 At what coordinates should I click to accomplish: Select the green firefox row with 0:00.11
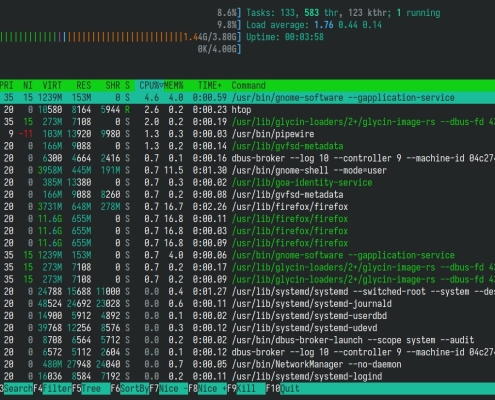[x=247, y=219]
